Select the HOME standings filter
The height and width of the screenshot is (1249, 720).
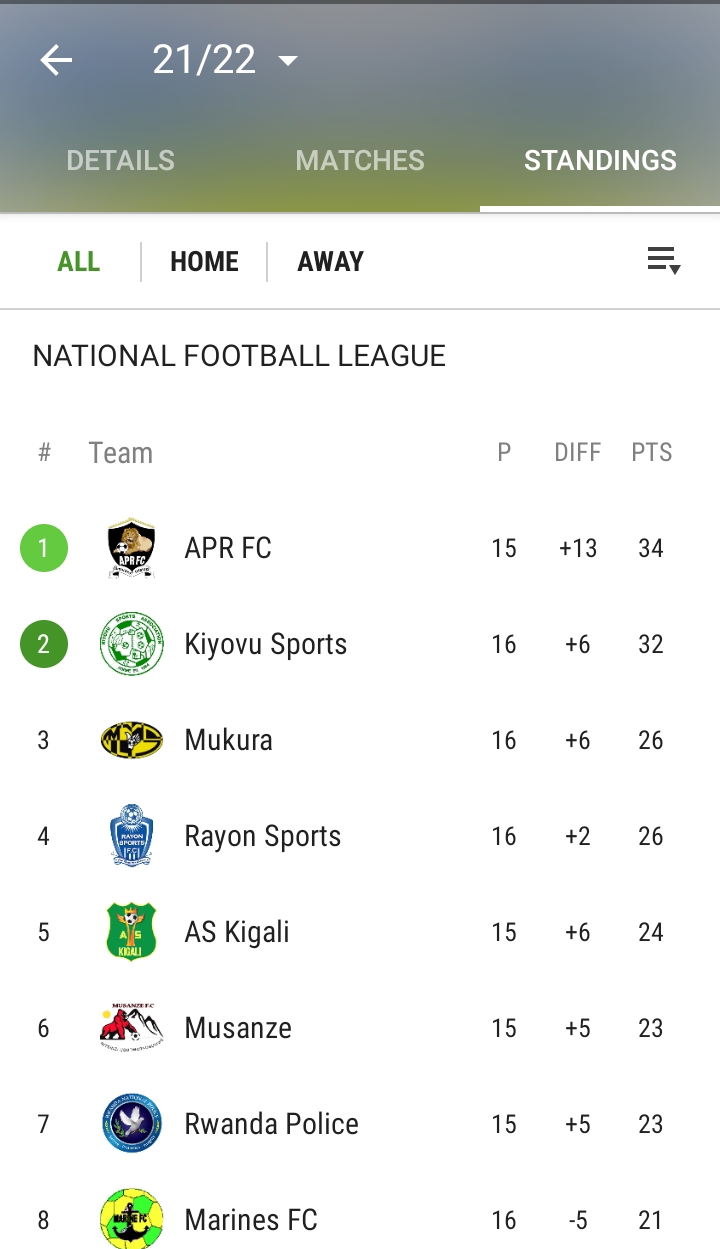[204, 262]
